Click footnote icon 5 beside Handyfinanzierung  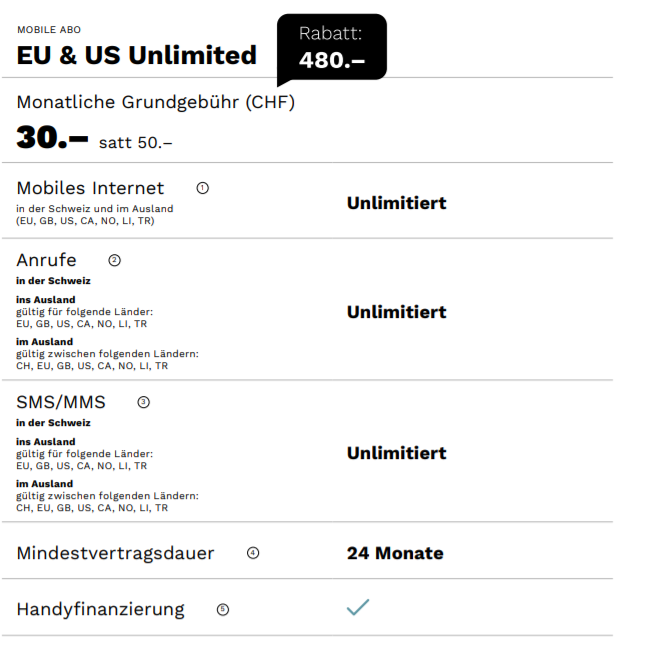pyautogui.click(x=222, y=609)
